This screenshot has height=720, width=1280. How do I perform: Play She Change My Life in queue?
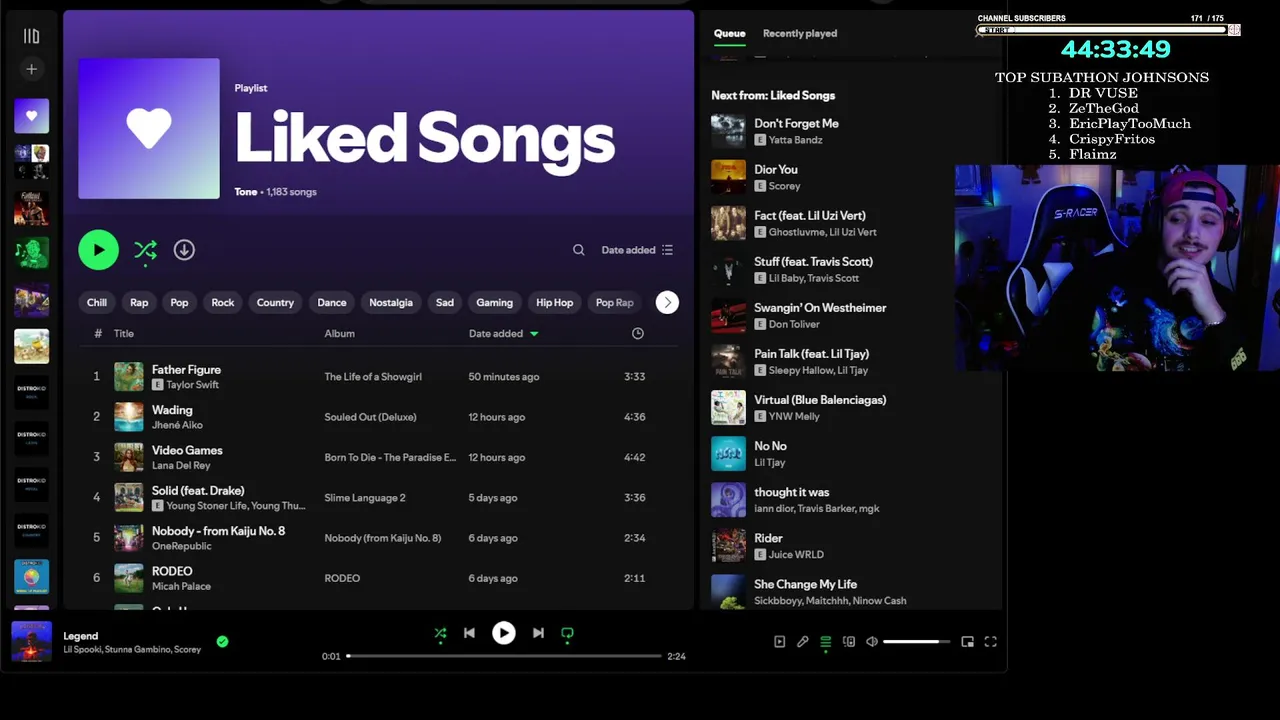coord(850,591)
